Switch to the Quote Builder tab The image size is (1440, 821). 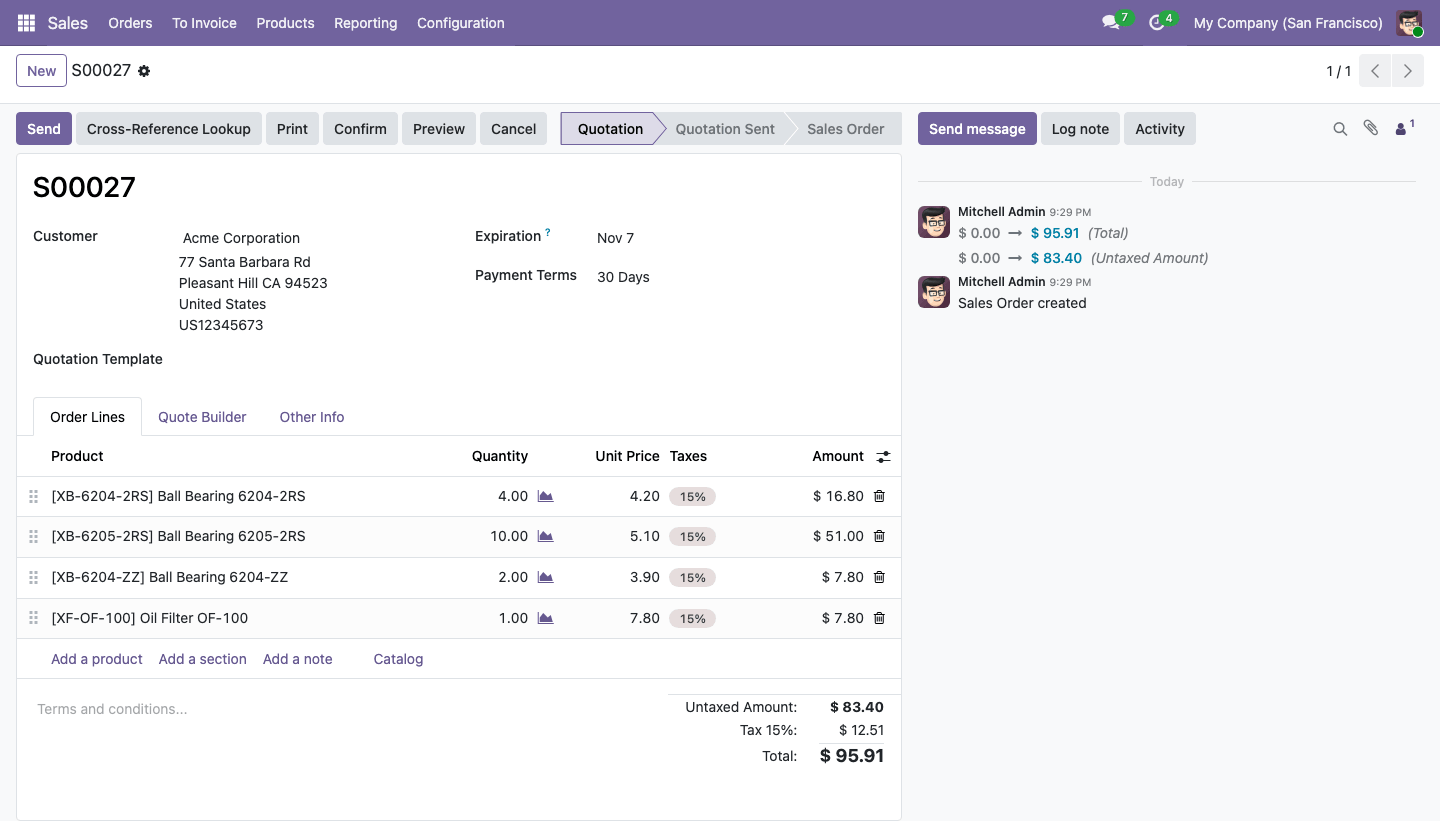point(202,417)
